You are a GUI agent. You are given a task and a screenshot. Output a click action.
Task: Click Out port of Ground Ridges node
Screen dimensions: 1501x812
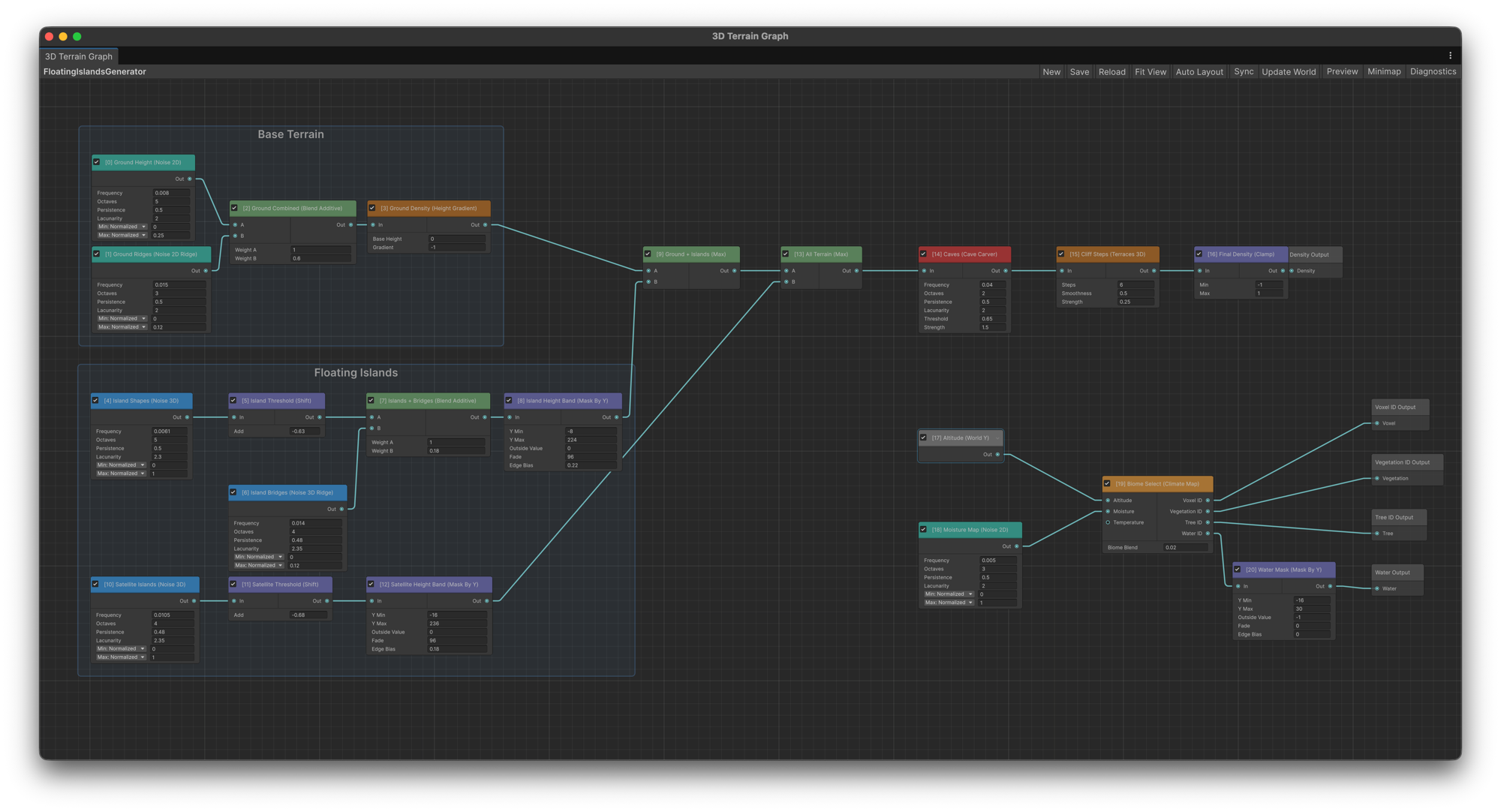click(206, 271)
